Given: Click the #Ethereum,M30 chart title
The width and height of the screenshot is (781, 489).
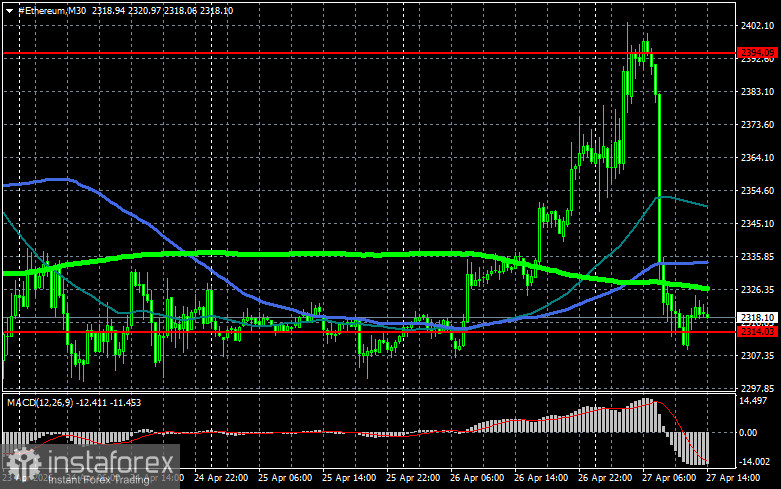Looking at the screenshot, I should coord(52,10).
